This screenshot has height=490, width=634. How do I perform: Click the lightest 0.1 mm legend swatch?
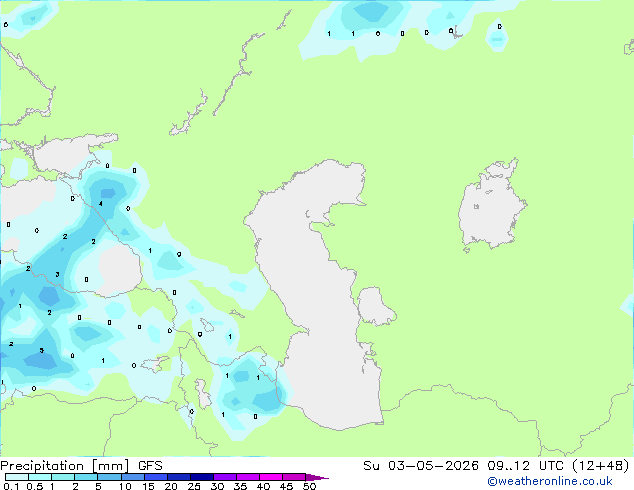click(17, 477)
